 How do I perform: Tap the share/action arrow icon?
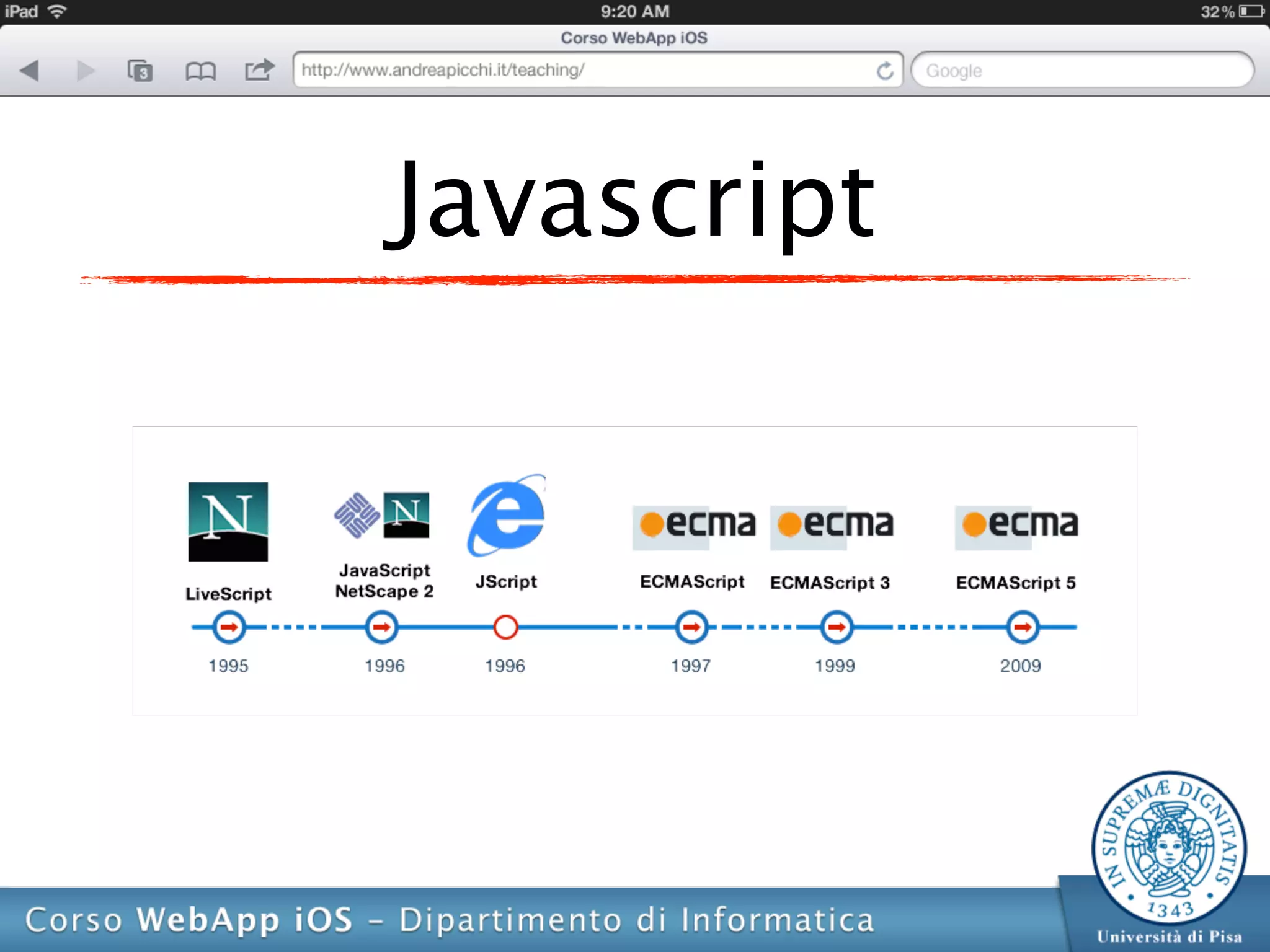[x=259, y=69]
